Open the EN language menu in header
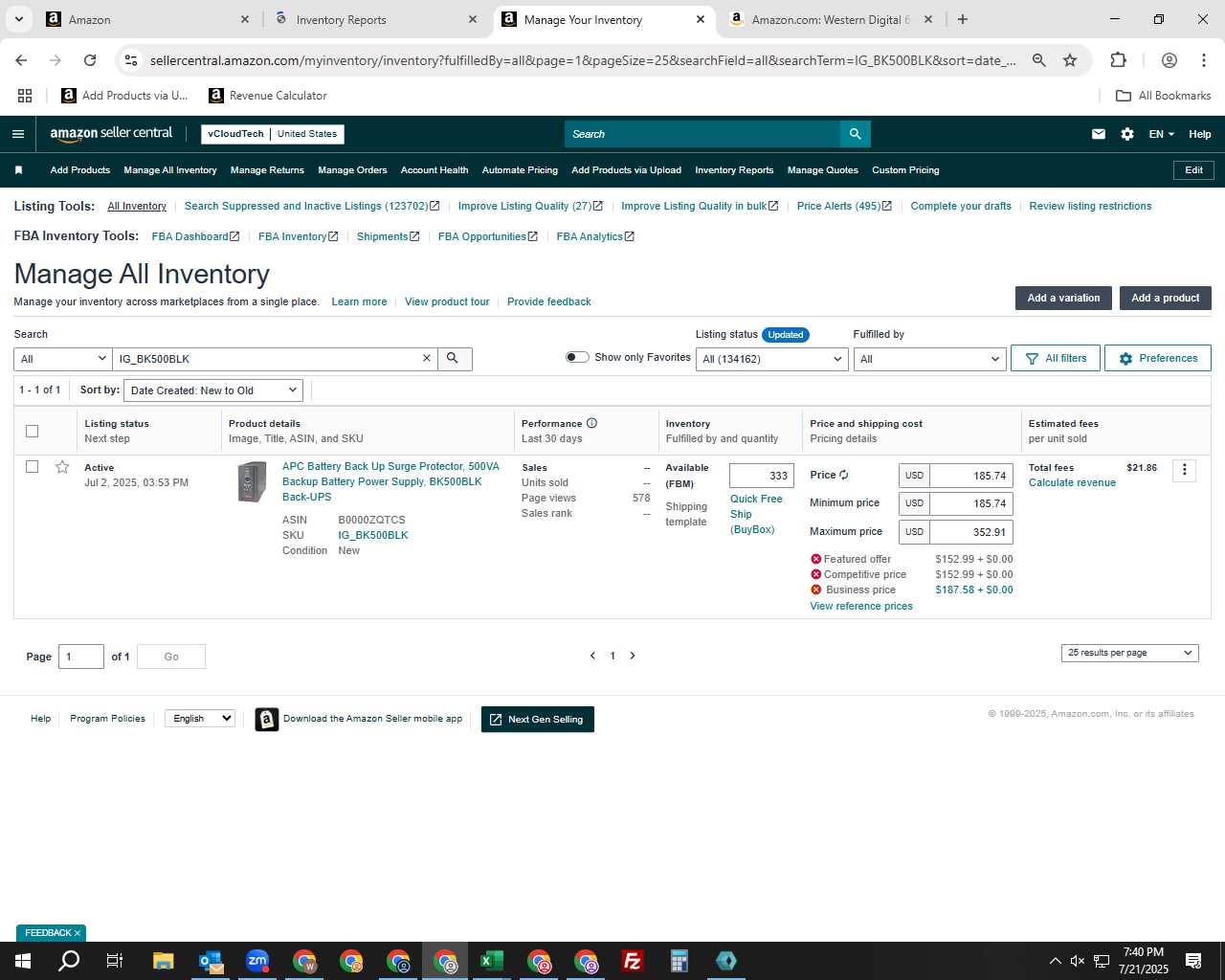The width and height of the screenshot is (1225, 980). click(1161, 134)
